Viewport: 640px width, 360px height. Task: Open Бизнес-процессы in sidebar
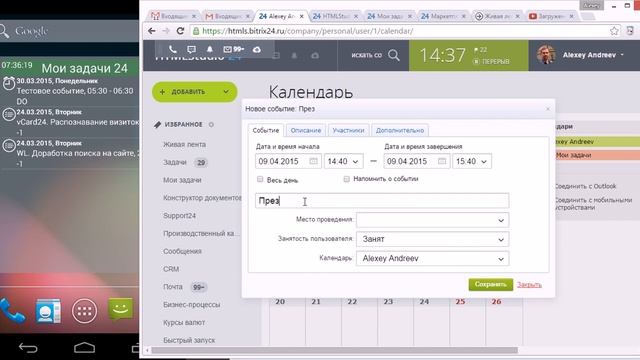click(x=191, y=305)
